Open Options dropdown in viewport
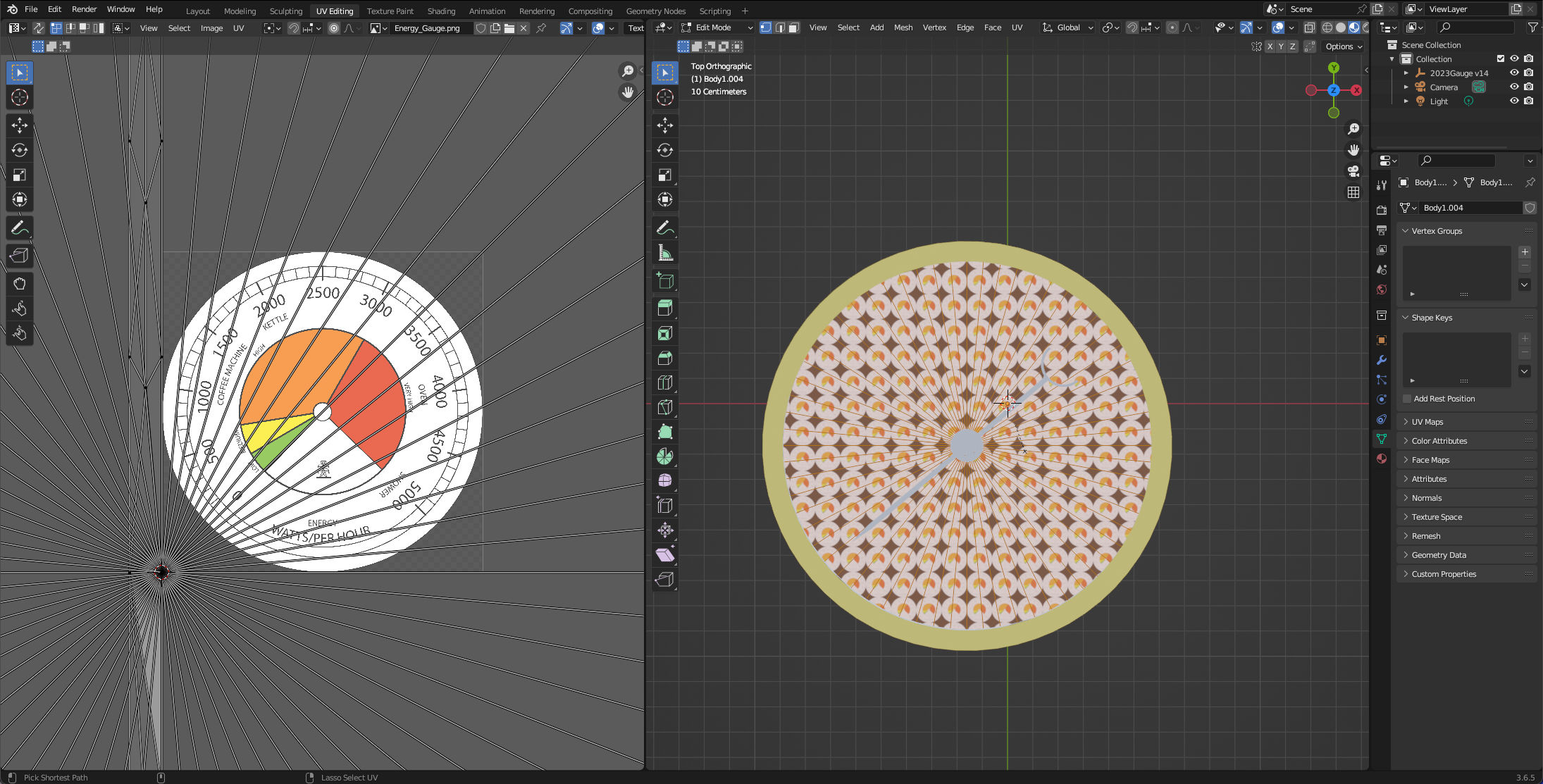Screen dimensions: 1543x784 pyautogui.click(x=1344, y=46)
